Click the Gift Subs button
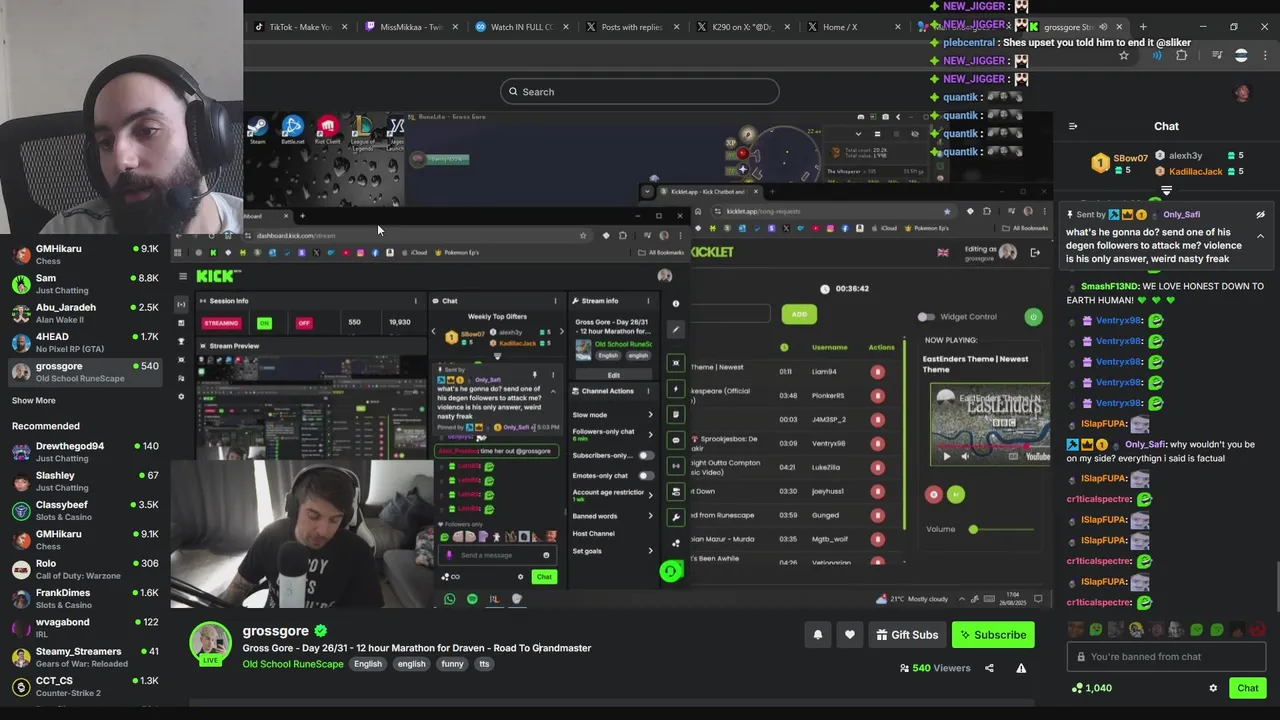 point(908,635)
